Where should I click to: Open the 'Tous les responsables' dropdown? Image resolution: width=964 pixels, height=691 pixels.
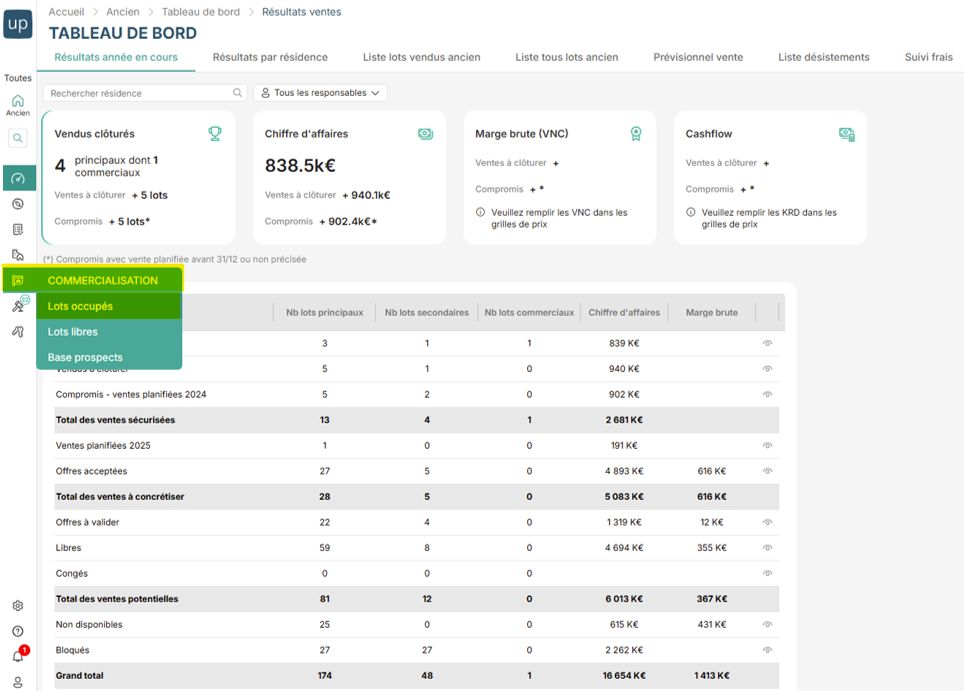click(320, 93)
